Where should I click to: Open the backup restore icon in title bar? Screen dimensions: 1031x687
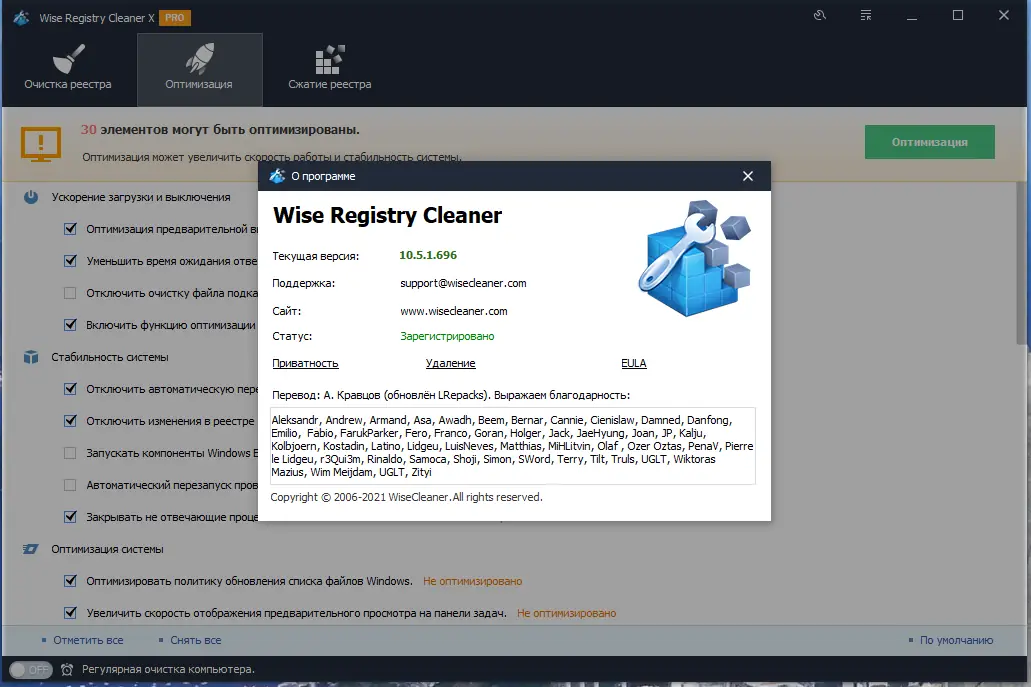pyautogui.click(x=819, y=15)
